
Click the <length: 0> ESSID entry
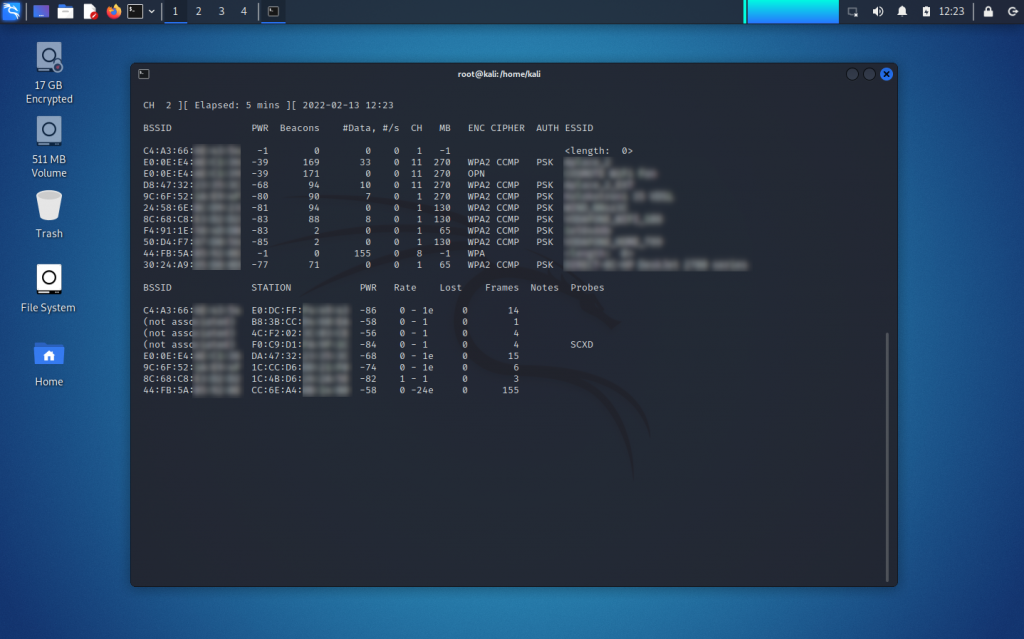[599, 151]
